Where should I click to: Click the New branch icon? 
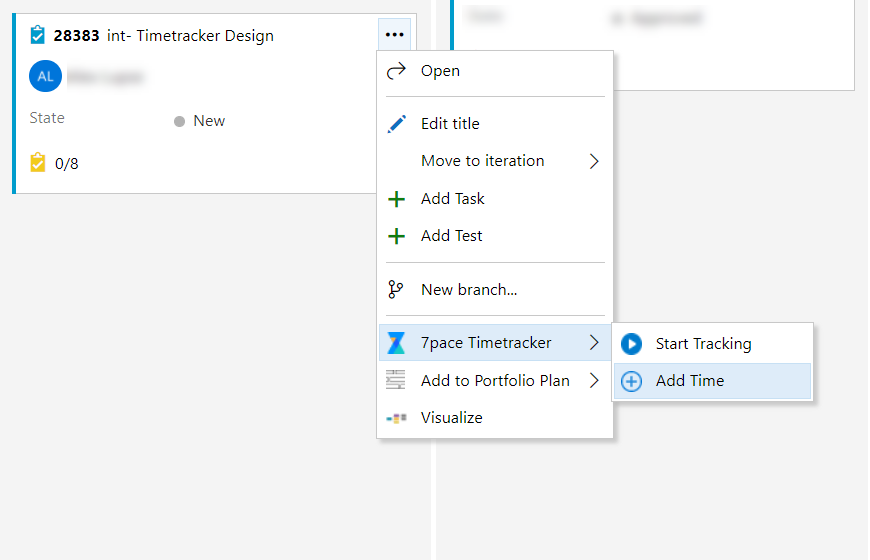tap(396, 290)
